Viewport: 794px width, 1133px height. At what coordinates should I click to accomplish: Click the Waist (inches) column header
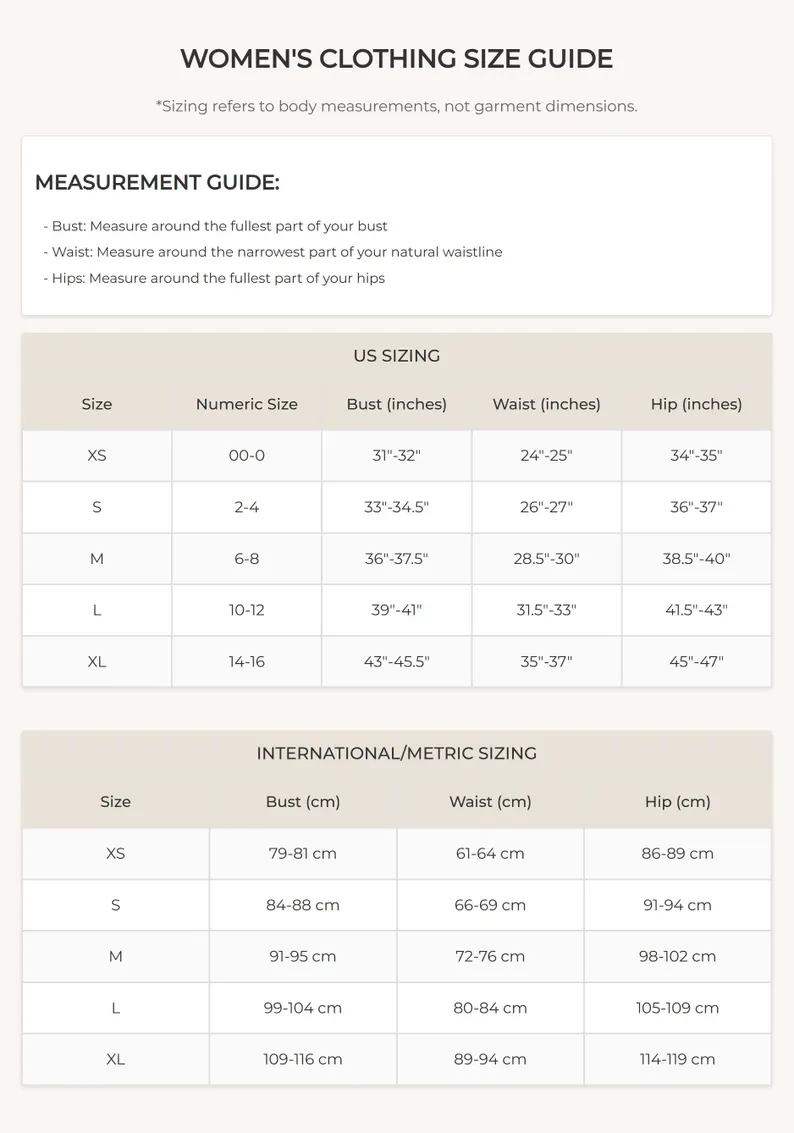546,404
